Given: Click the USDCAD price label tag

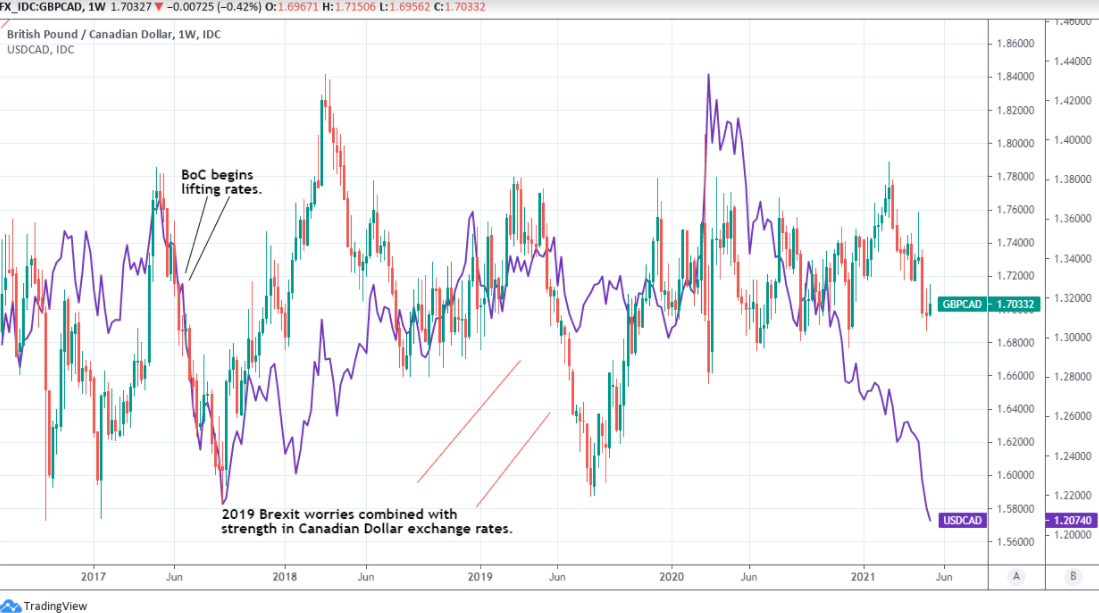Looking at the screenshot, I should pyautogui.click(x=962, y=521).
